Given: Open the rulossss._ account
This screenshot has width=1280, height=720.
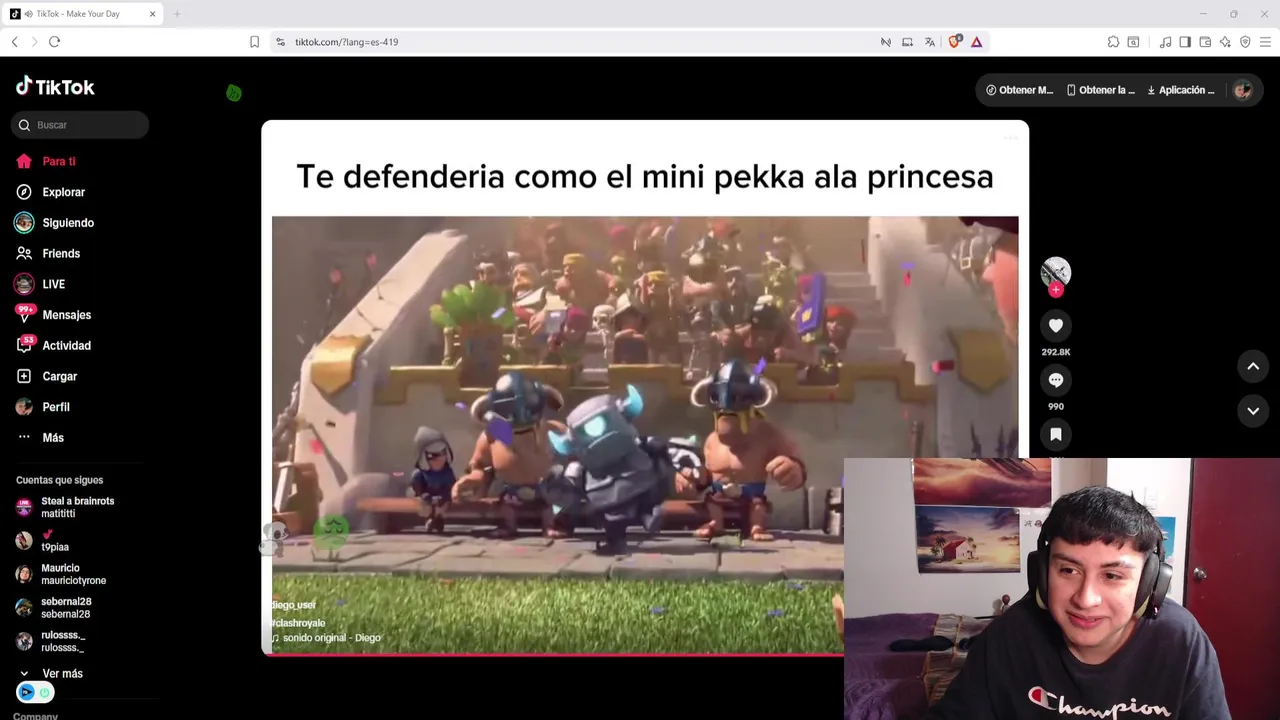Looking at the screenshot, I should [x=51, y=641].
